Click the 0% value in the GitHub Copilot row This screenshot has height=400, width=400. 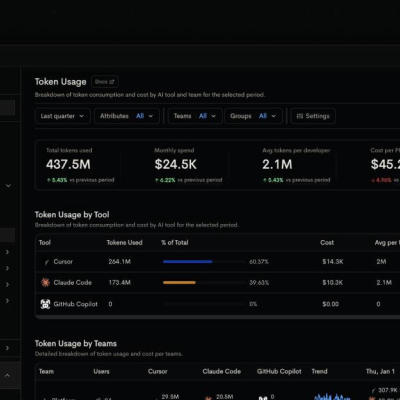(x=253, y=304)
